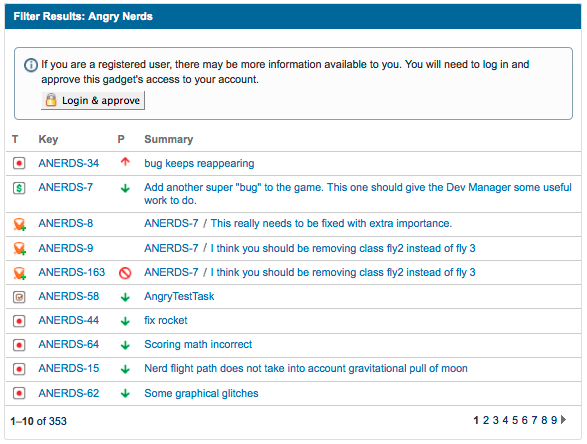Click the green story icon for ANERDS-7
The image size is (587, 444).
pos(19,188)
